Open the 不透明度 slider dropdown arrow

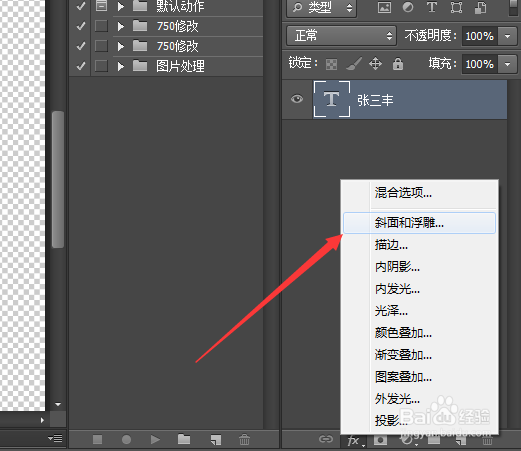(508, 36)
